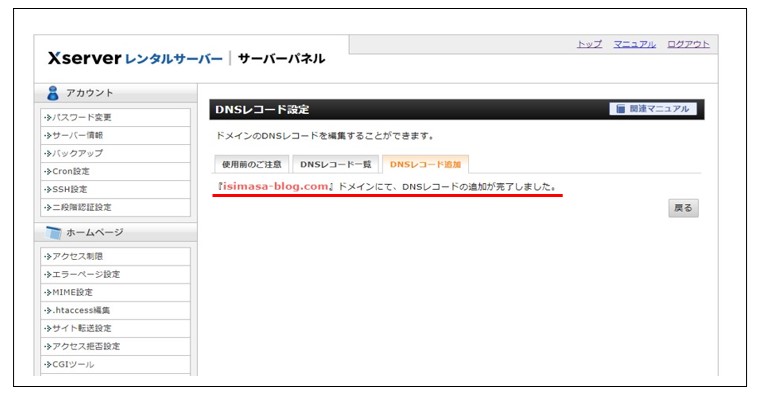Open バックアップ in the sidebar
758x394 pixels.
116,153
